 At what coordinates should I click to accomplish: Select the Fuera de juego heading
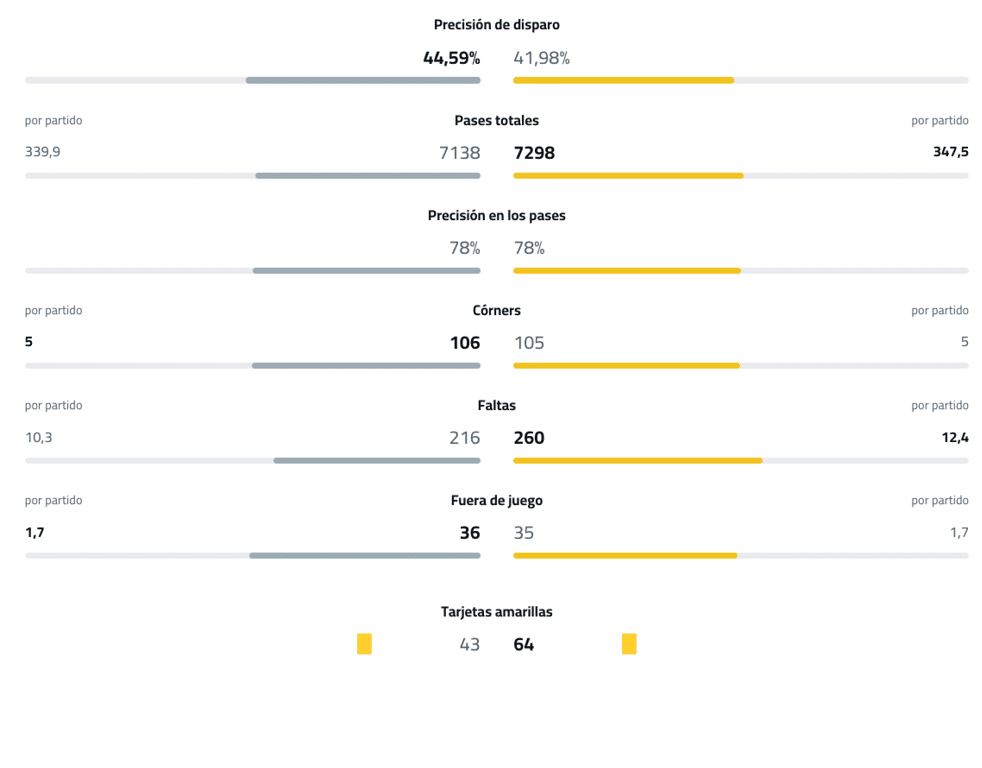(x=496, y=501)
